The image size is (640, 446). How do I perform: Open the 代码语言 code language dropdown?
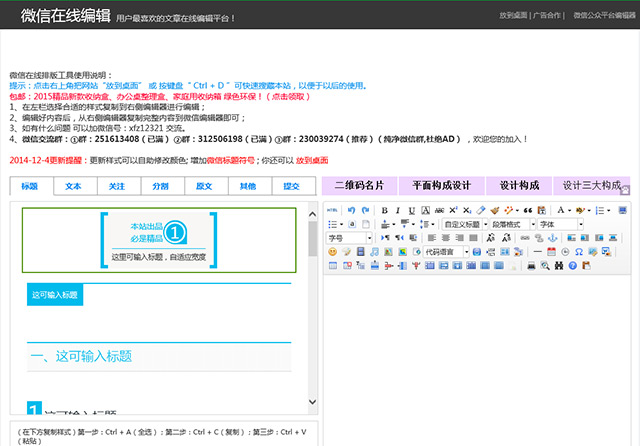coord(446,252)
